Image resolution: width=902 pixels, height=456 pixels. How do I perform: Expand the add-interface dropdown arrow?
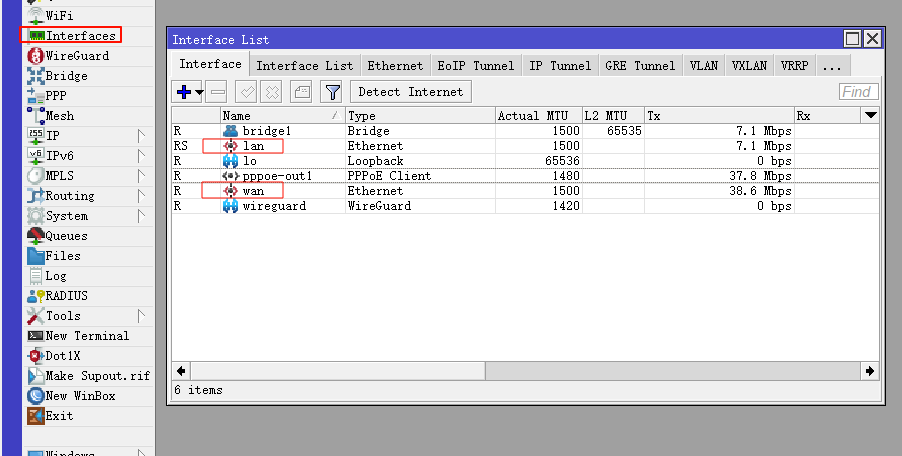tap(199, 92)
